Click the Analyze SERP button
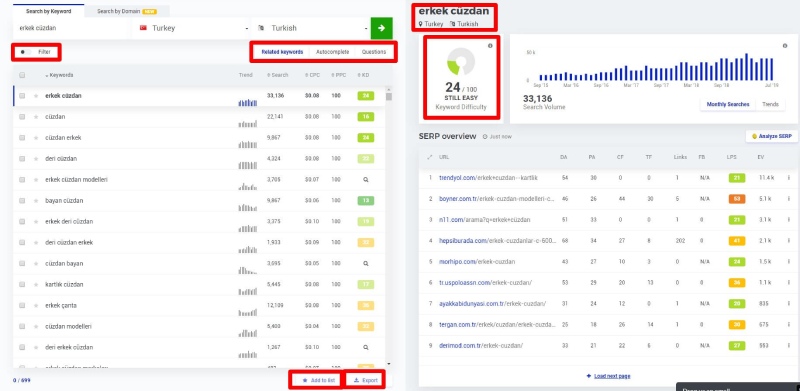800x391 pixels. point(771,136)
